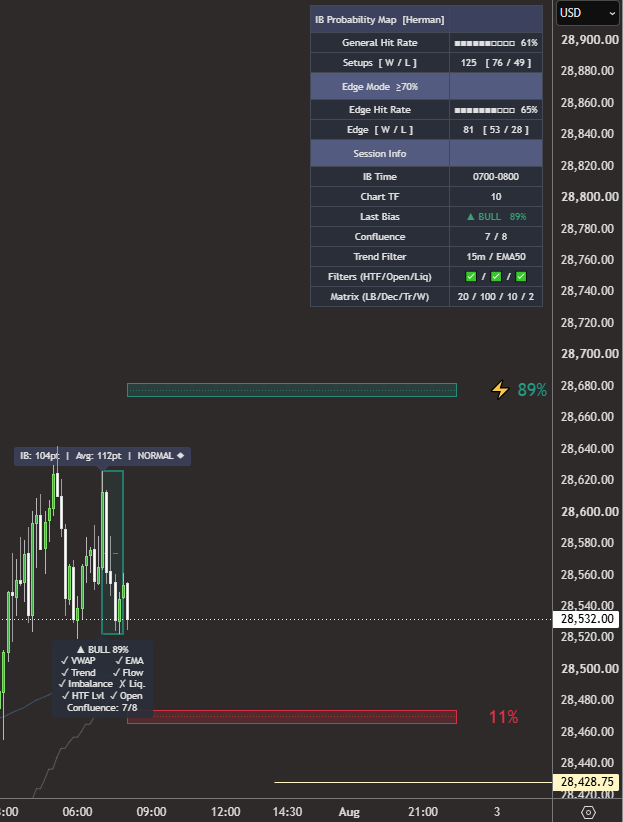This screenshot has width=623, height=822.
Task: Click Confluence: 7/8 text in tooltip
Action: (x=102, y=707)
